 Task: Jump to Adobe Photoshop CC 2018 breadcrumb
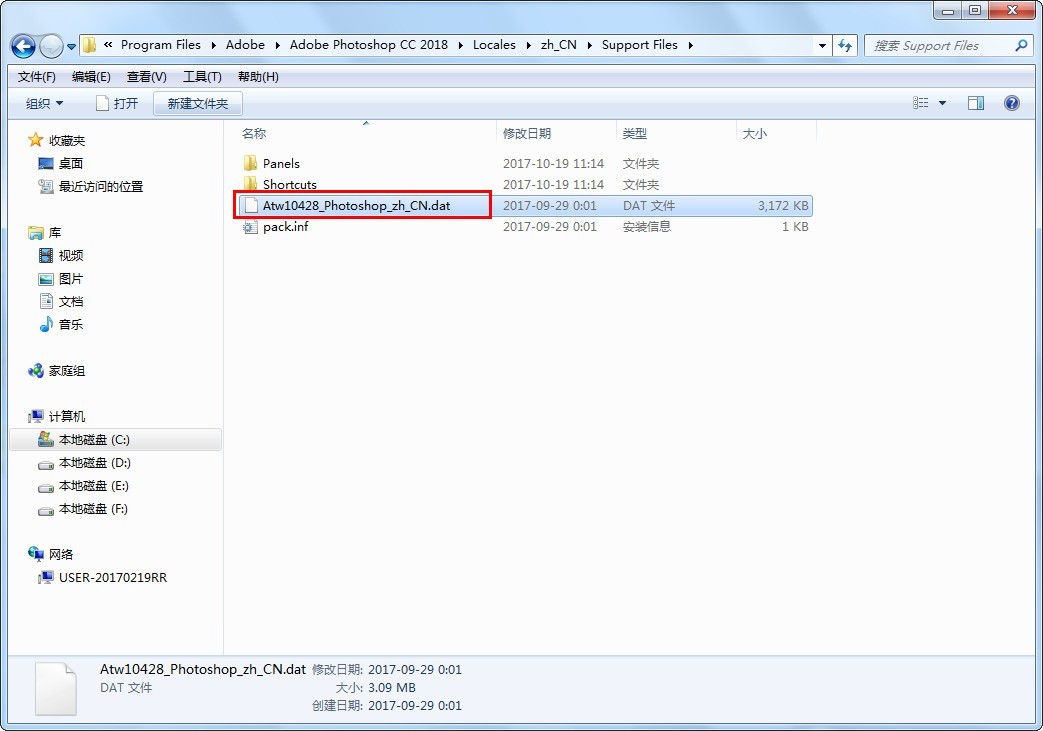pos(369,45)
